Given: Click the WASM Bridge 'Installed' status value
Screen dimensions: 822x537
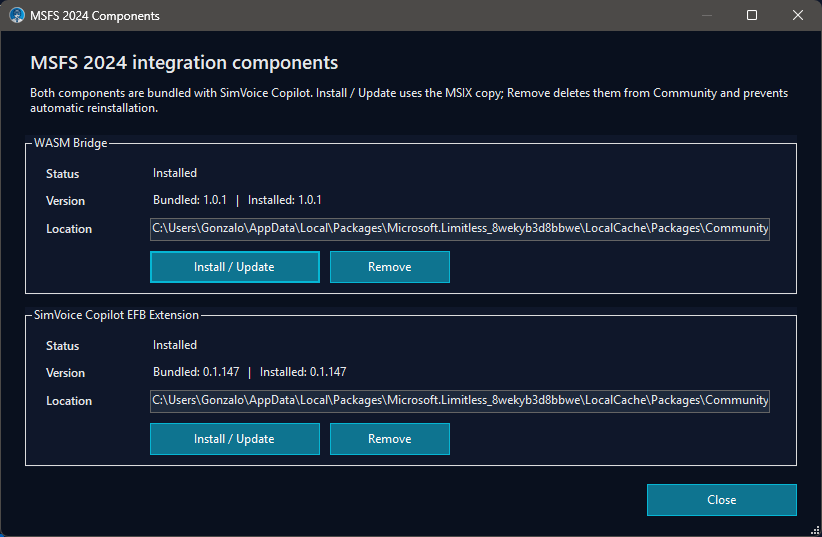Looking at the screenshot, I should pyautogui.click(x=175, y=173).
